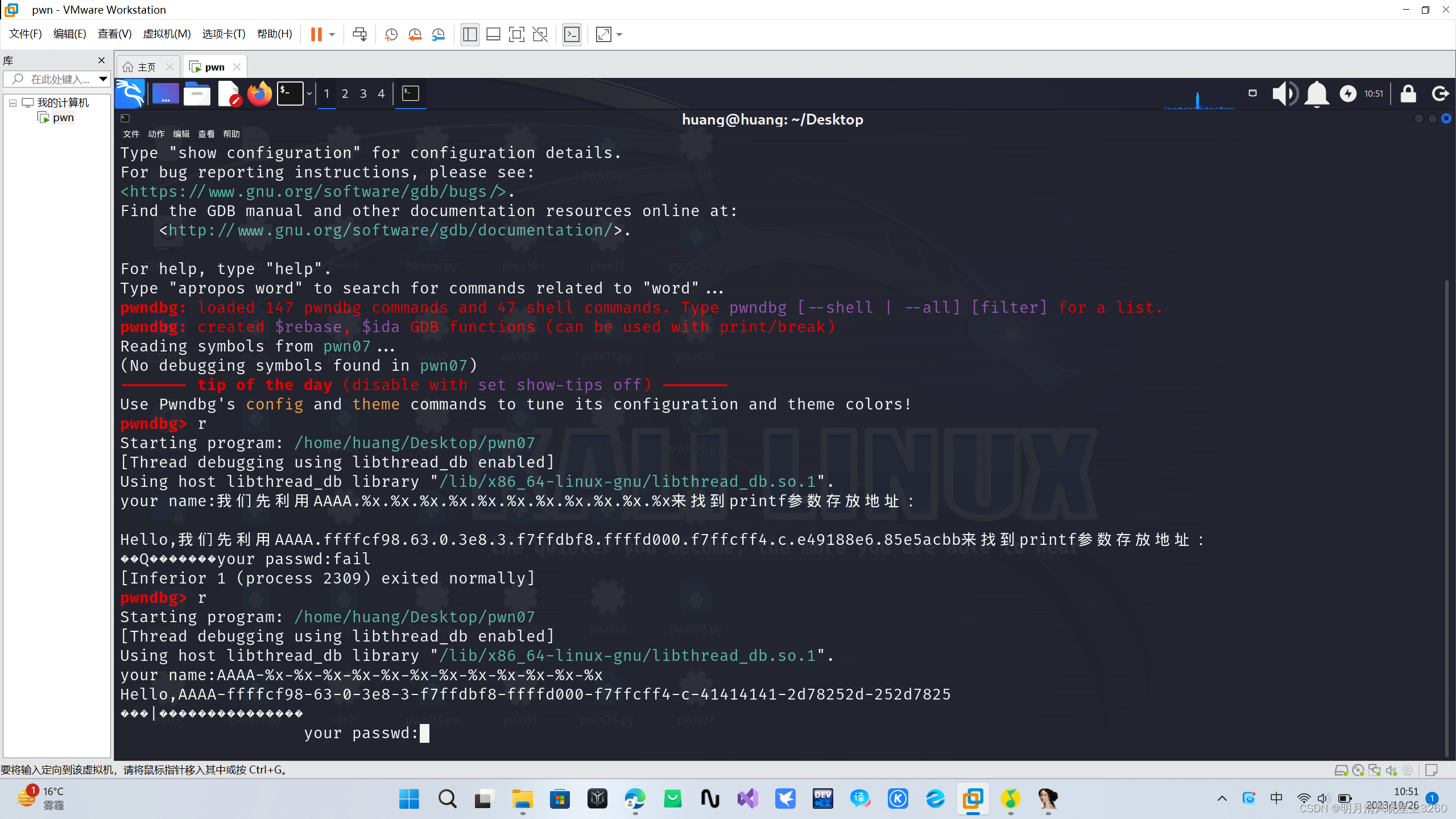The height and width of the screenshot is (819, 1456).
Task: Click the gdb bugs URL link
Action: click(x=312, y=192)
